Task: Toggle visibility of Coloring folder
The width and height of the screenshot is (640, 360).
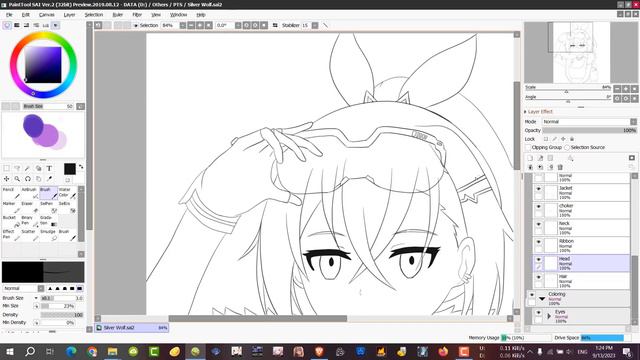Action: (531, 294)
